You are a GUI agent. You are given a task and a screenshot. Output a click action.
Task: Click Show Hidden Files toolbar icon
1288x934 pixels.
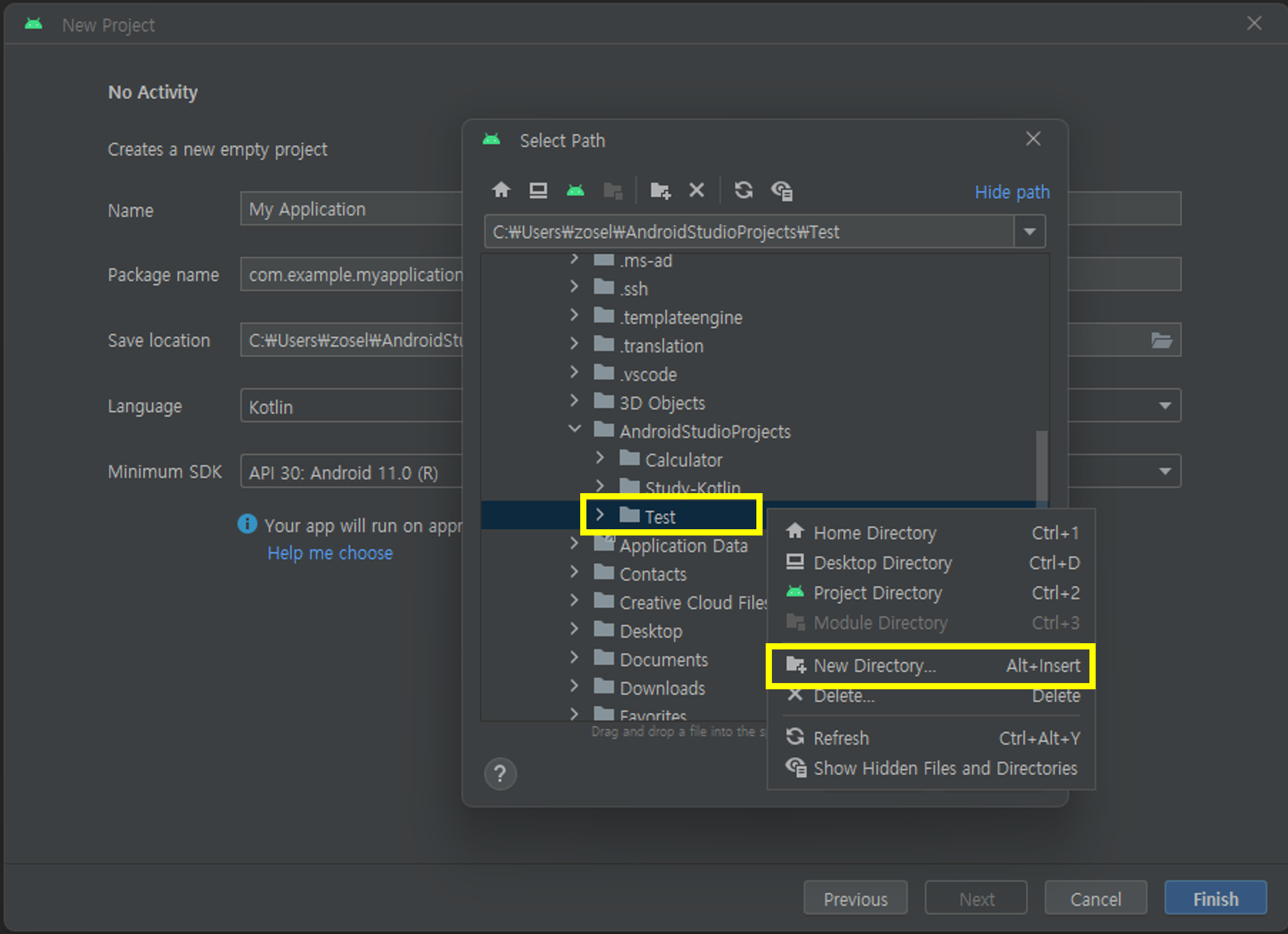click(x=781, y=190)
